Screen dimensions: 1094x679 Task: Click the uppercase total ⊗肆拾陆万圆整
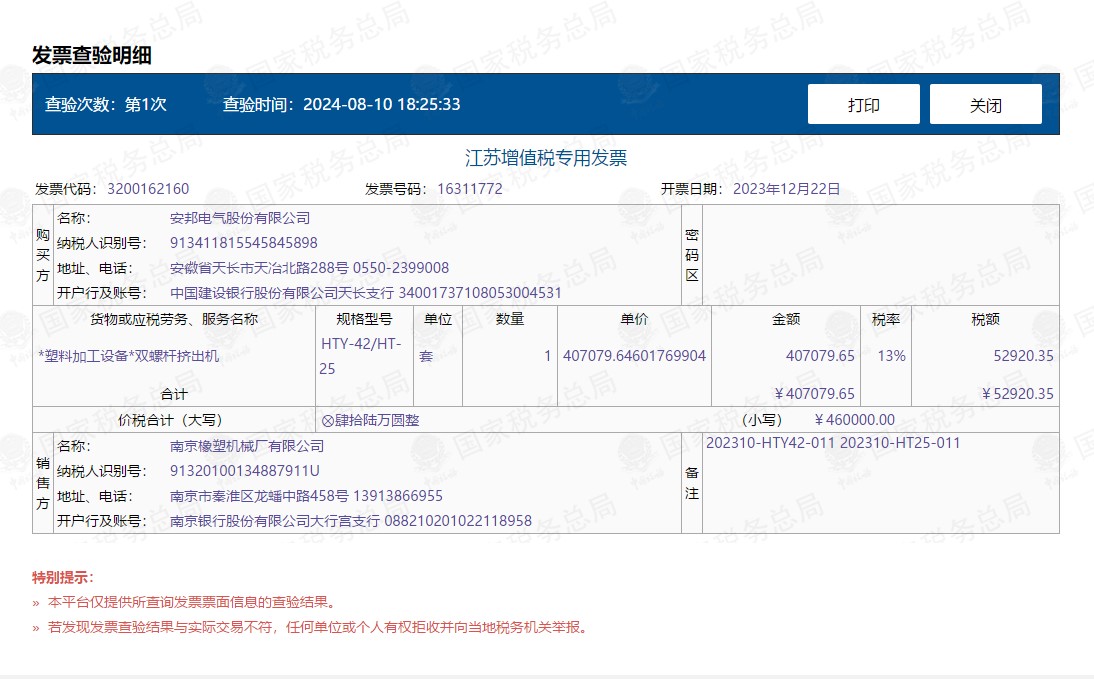tap(370, 420)
